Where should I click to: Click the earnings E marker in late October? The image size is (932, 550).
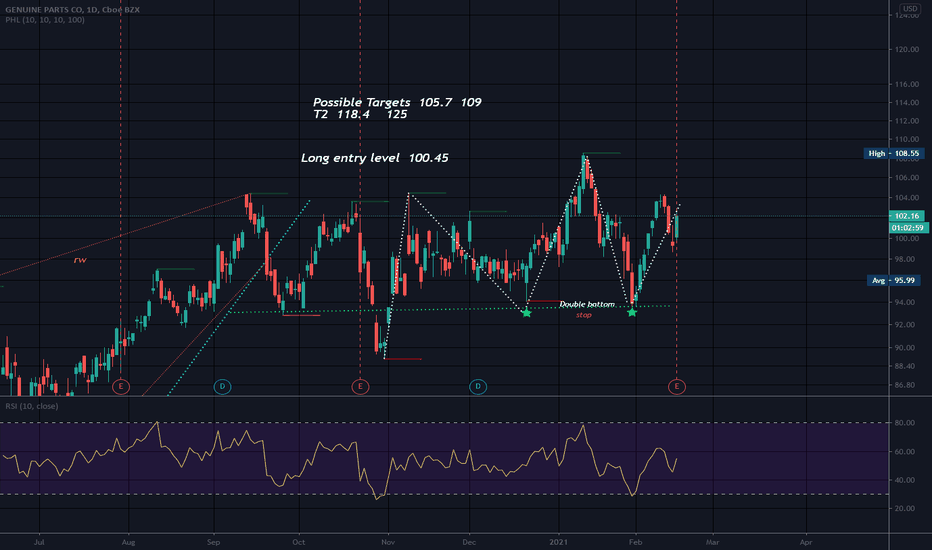tap(360, 386)
